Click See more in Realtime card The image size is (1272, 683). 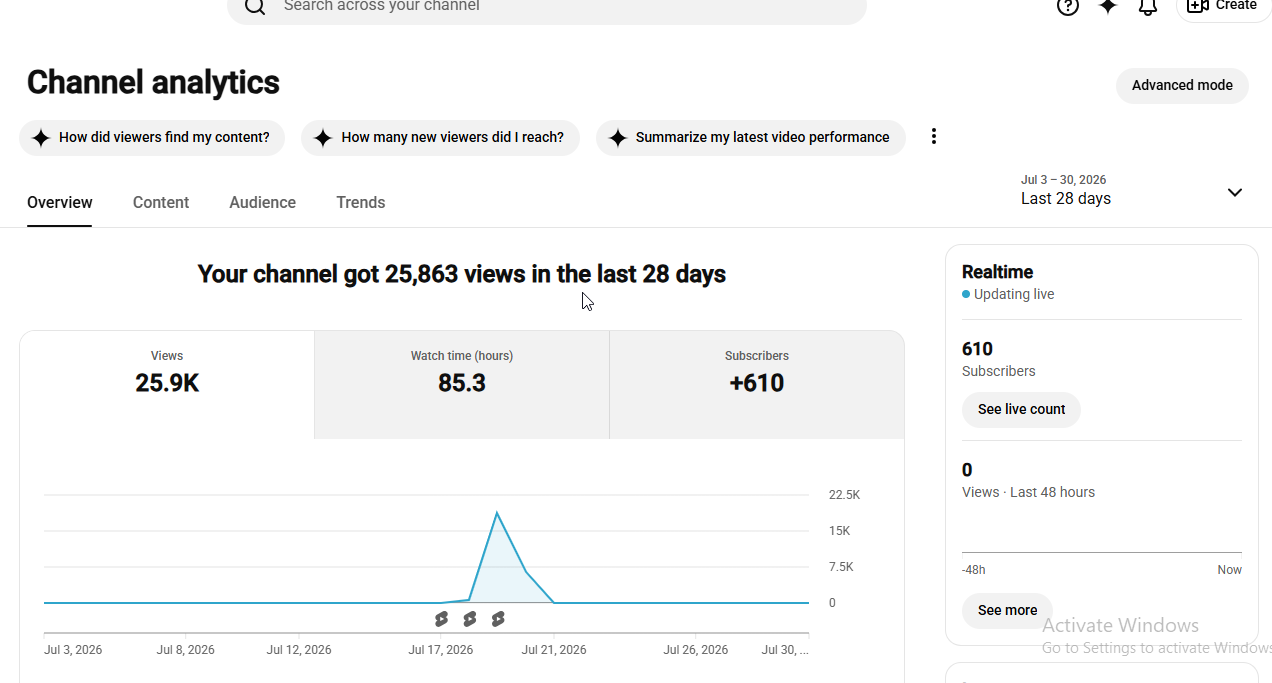[x=1007, y=610]
